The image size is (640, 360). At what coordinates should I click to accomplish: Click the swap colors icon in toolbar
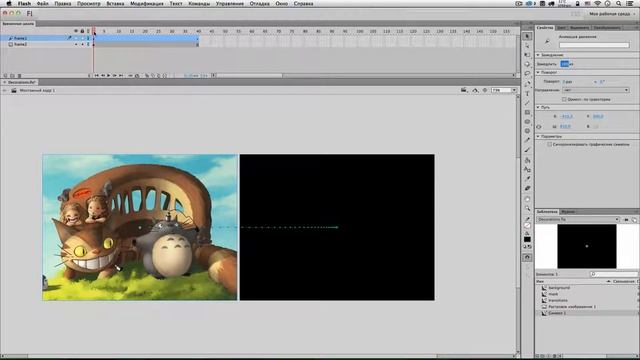[x=530, y=247]
